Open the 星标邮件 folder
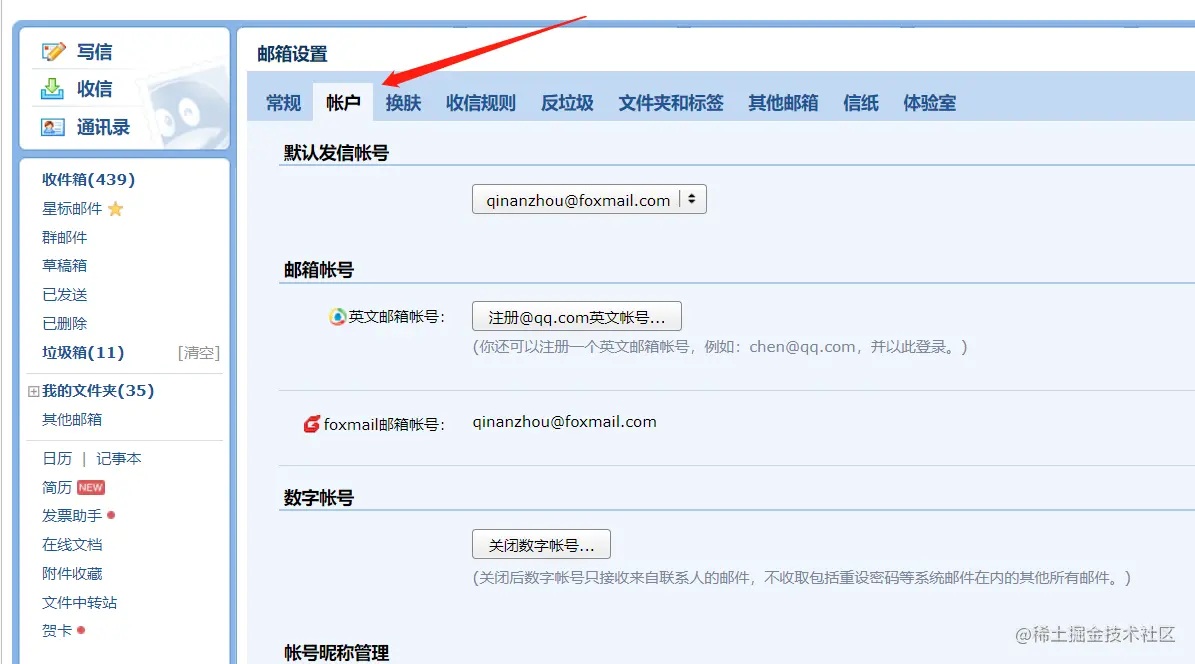This screenshot has height=664, width=1195. (x=72, y=209)
